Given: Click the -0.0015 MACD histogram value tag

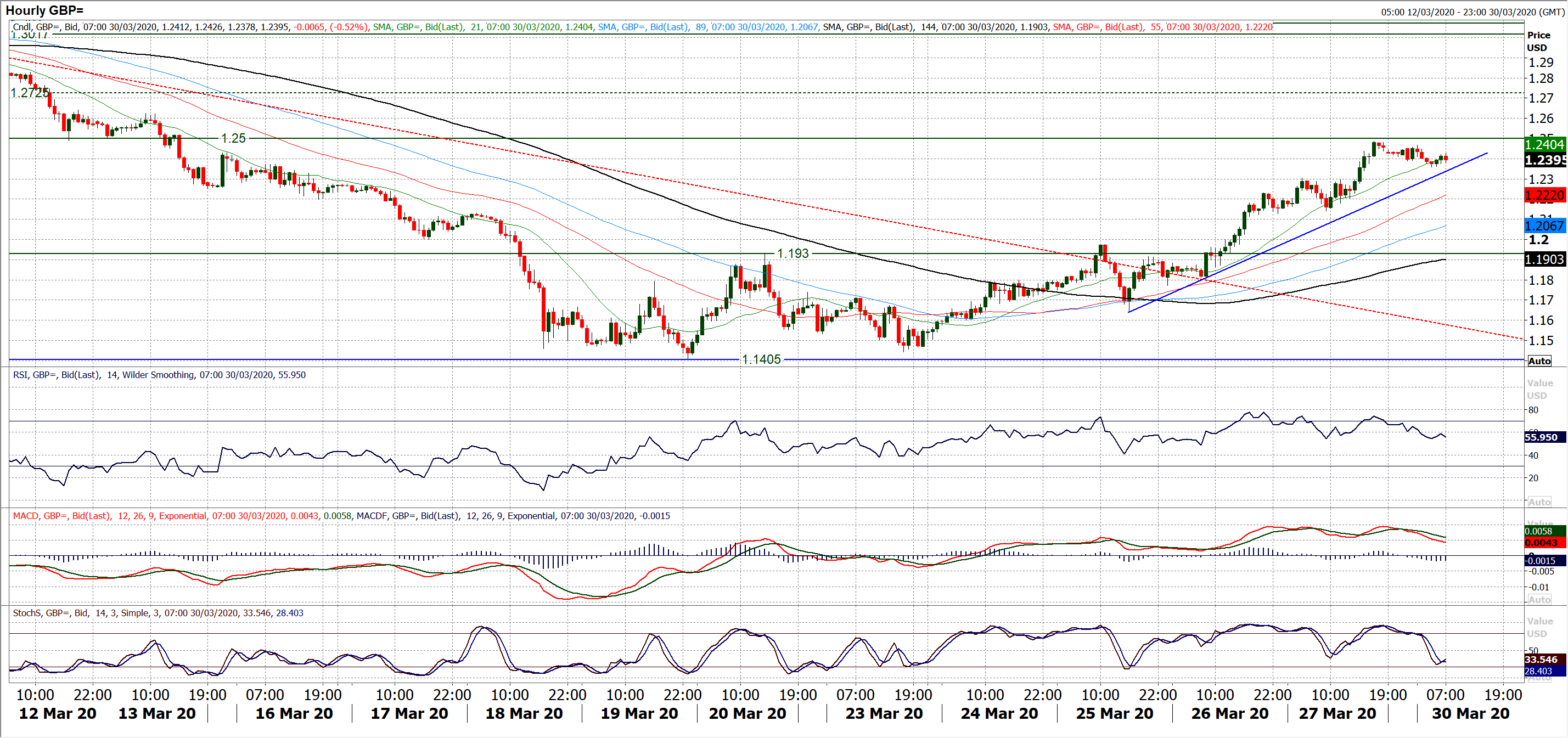Looking at the screenshot, I should coord(1545,560).
